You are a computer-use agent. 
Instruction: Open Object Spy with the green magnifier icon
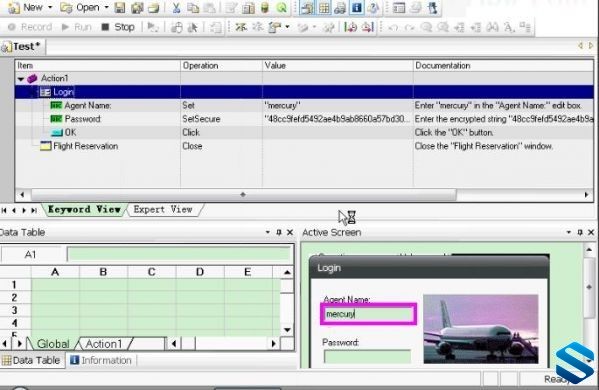(282, 8)
